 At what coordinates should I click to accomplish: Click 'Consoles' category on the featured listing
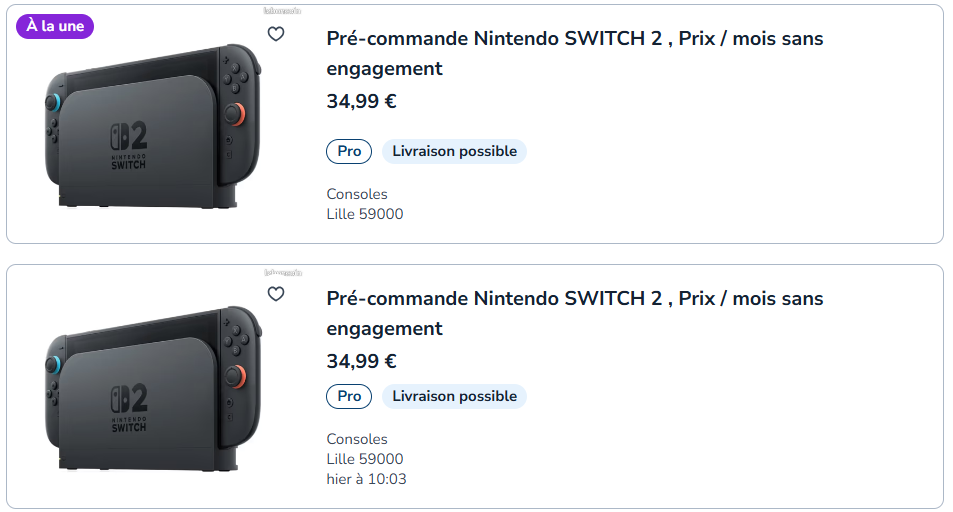click(x=357, y=194)
